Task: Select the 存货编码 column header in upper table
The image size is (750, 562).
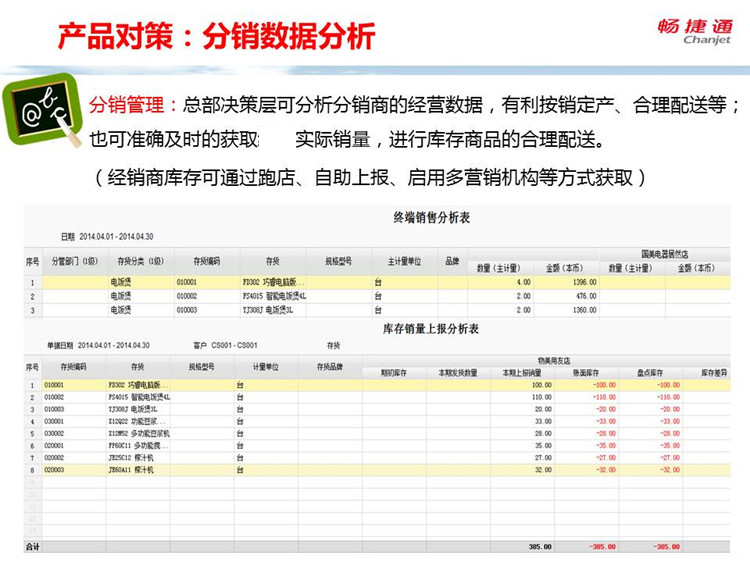Action: click(x=207, y=261)
